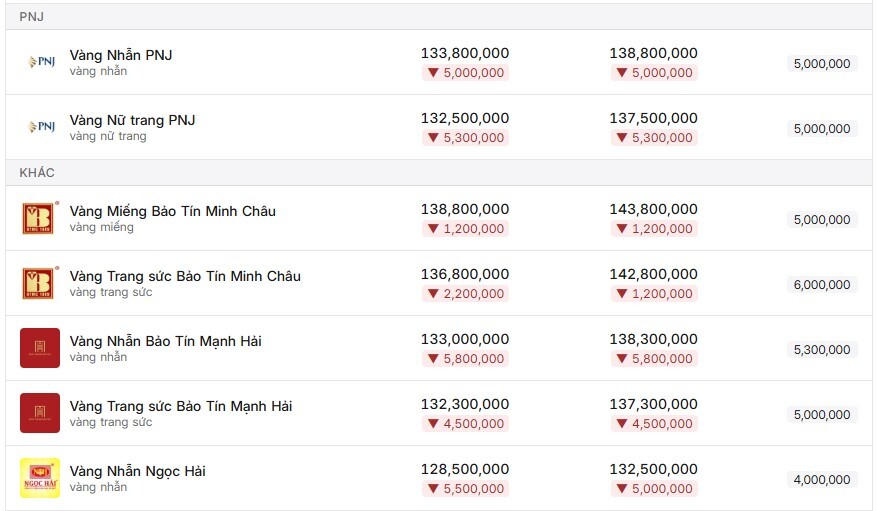The image size is (877, 511).
Task: Click the 6,000,000 spread badge
Action: 822,285
